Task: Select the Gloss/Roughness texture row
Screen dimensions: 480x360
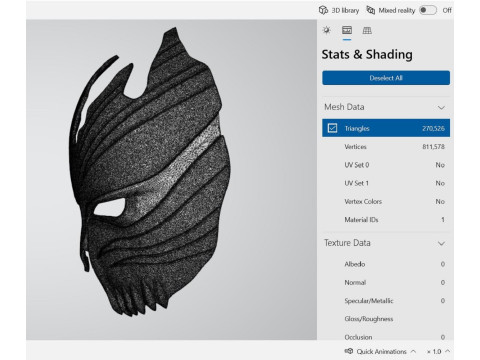Action: pos(386,319)
